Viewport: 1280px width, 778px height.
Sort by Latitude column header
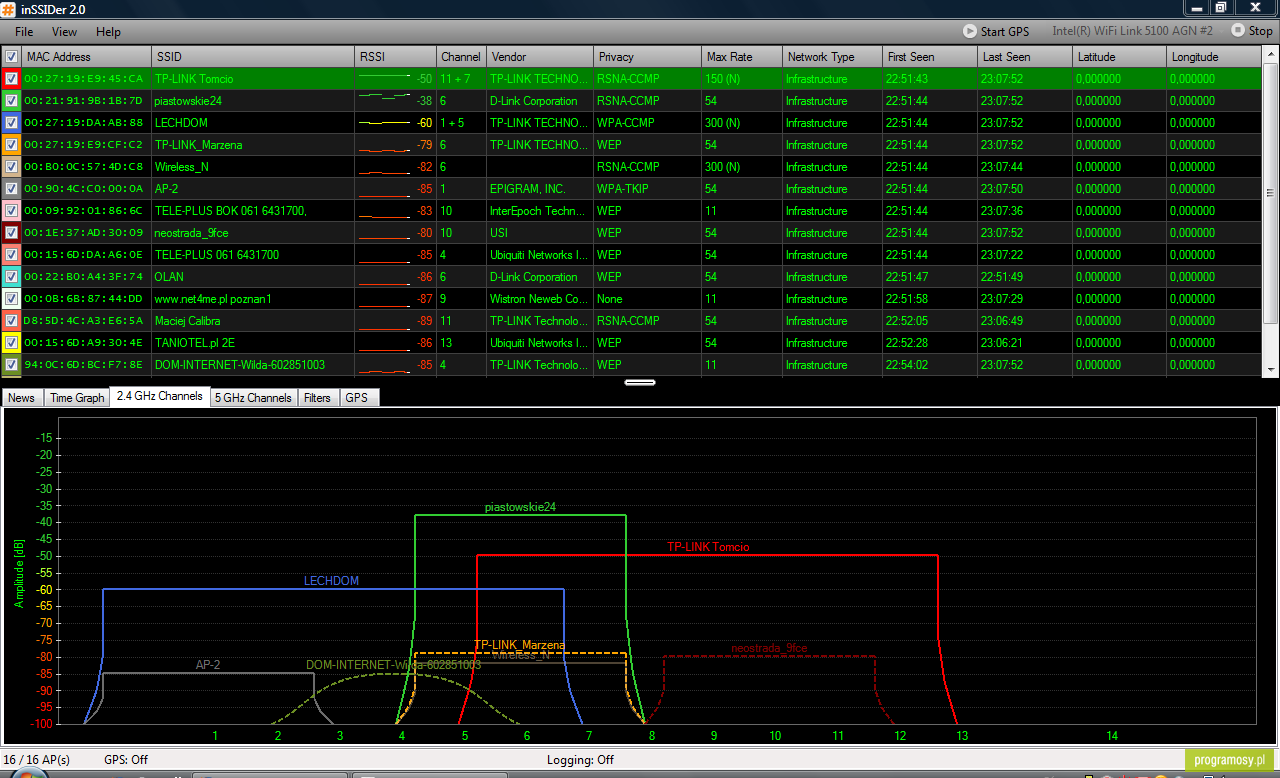(x=1119, y=57)
